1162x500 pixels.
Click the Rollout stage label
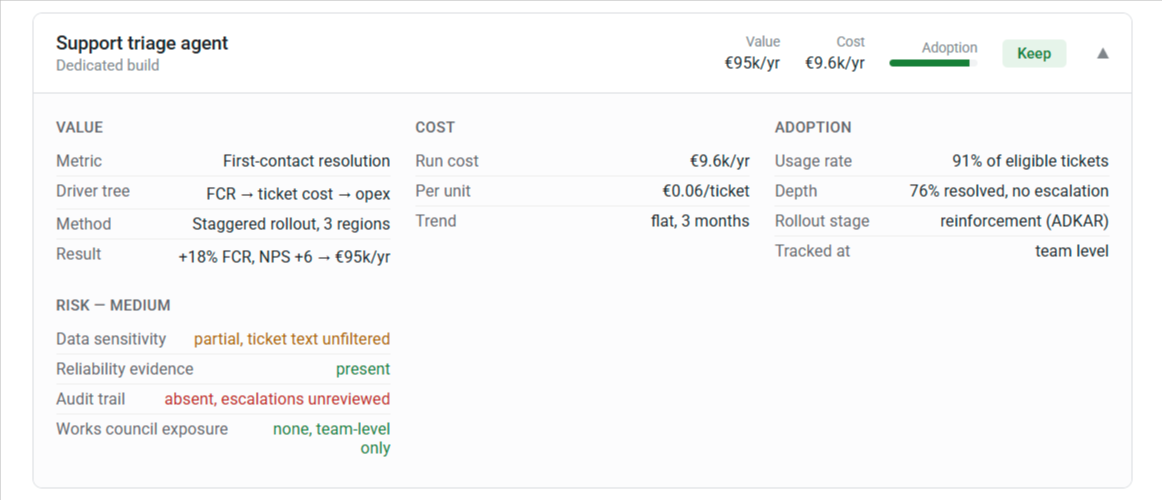(822, 221)
